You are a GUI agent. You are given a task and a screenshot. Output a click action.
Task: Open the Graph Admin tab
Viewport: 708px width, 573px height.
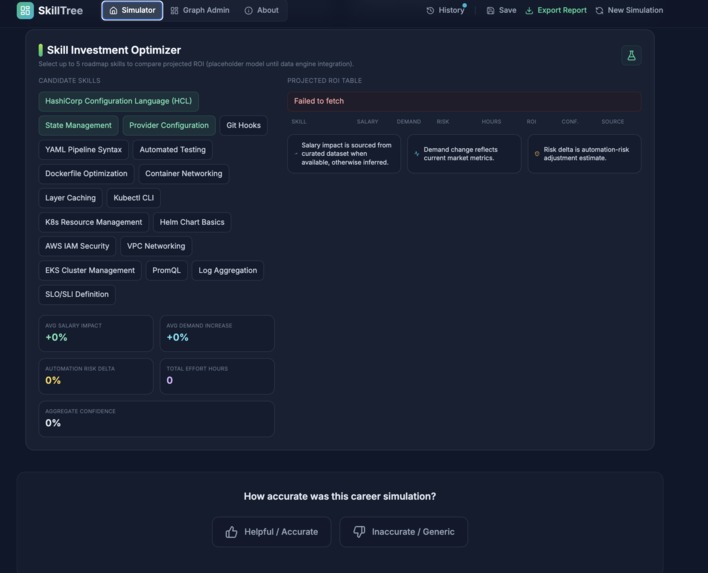point(200,10)
